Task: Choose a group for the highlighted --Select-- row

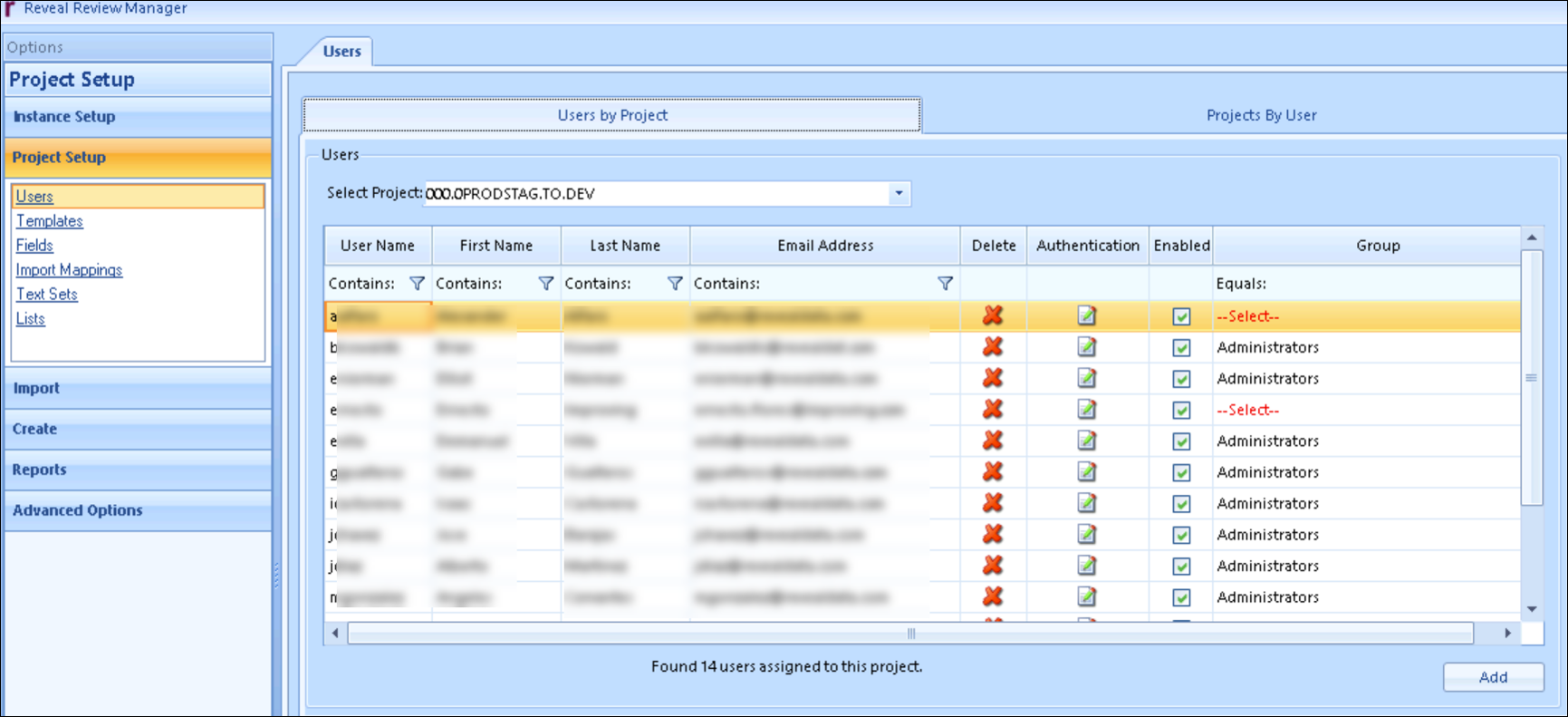Action: 1366,316
